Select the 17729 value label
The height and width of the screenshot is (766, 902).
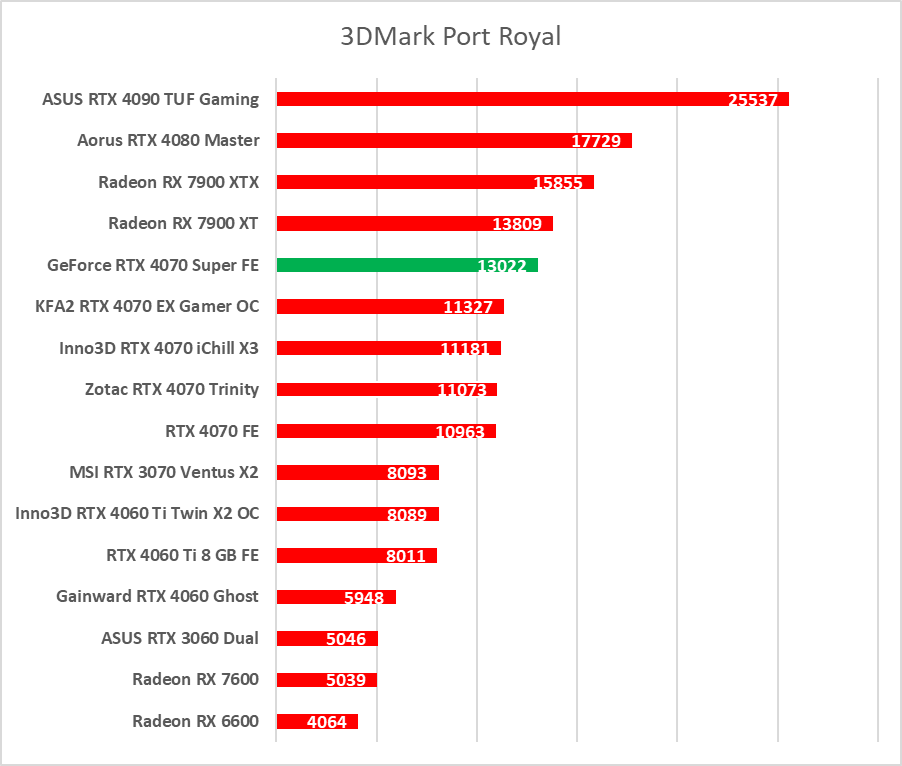pyautogui.click(x=596, y=141)
